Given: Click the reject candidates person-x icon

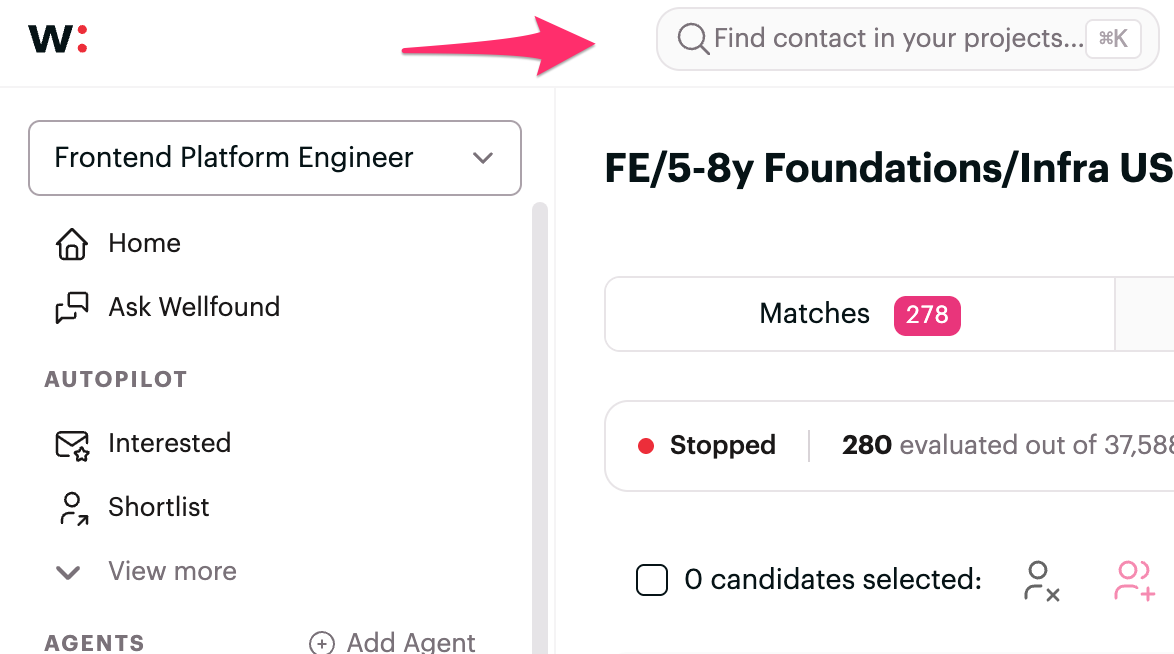Looking at the screenshot, I should pos(1041,580).
